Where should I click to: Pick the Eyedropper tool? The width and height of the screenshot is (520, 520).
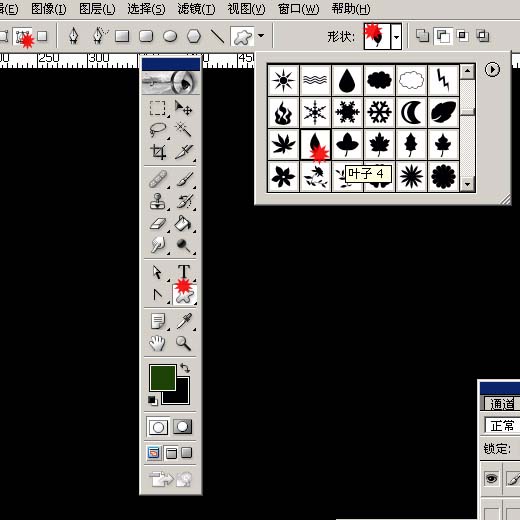pyautogui.click(x=184, y=321)
